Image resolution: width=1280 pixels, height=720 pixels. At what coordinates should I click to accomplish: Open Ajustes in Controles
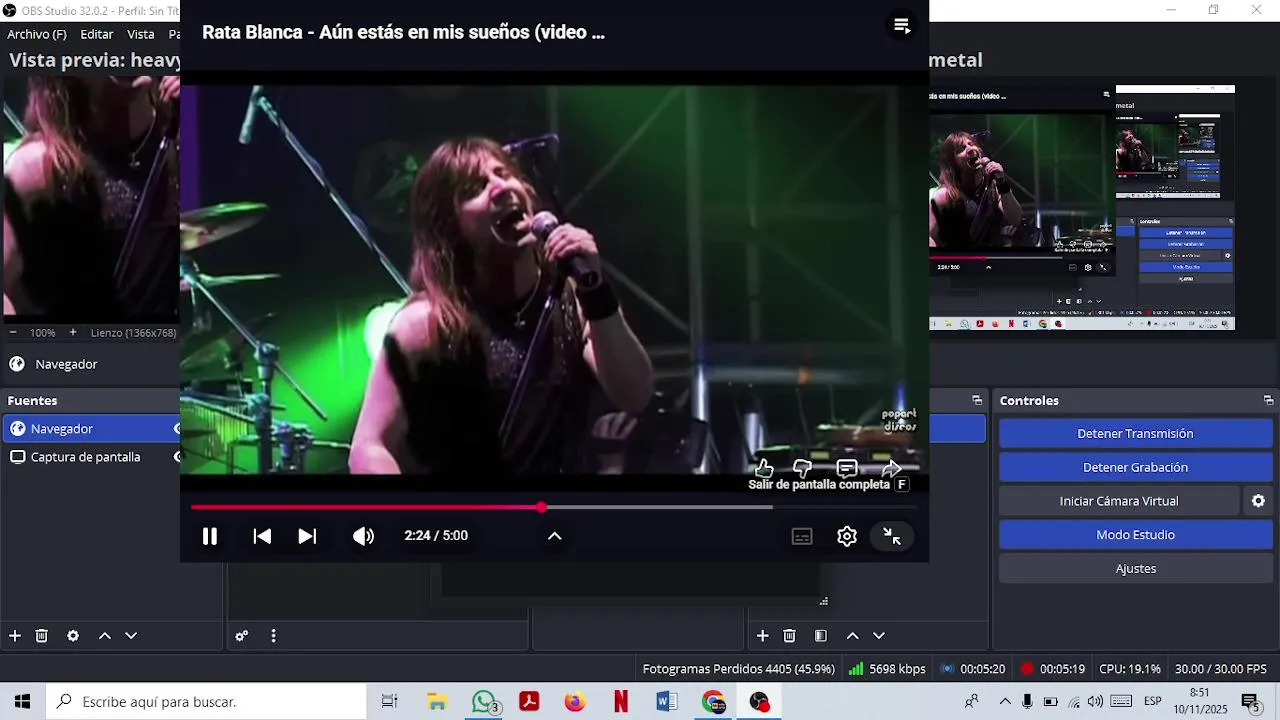tap(1135, 568)
